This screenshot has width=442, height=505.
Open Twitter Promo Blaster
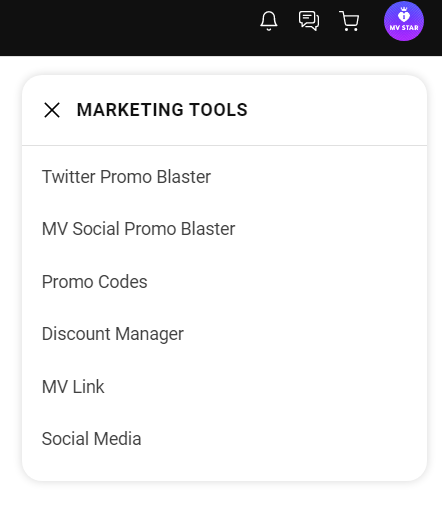pyautogui.click(x=126, y=176)
